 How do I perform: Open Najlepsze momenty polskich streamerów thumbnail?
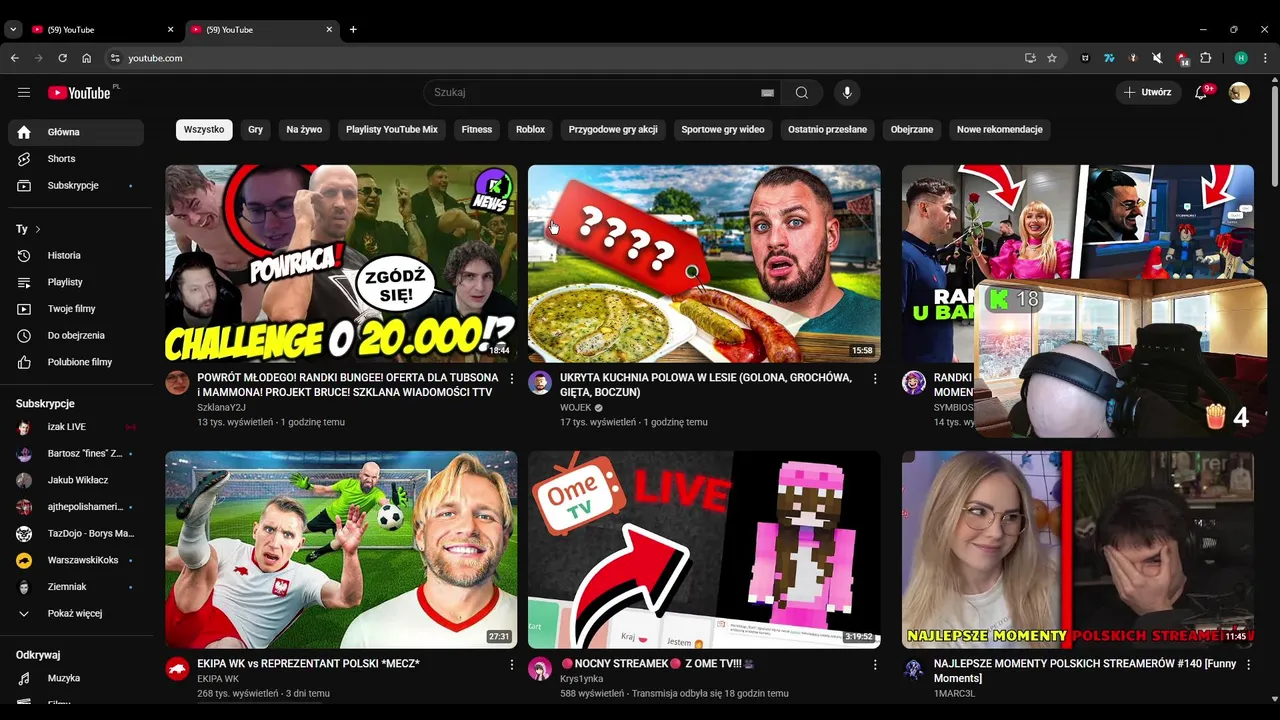tap(1078, 549)
